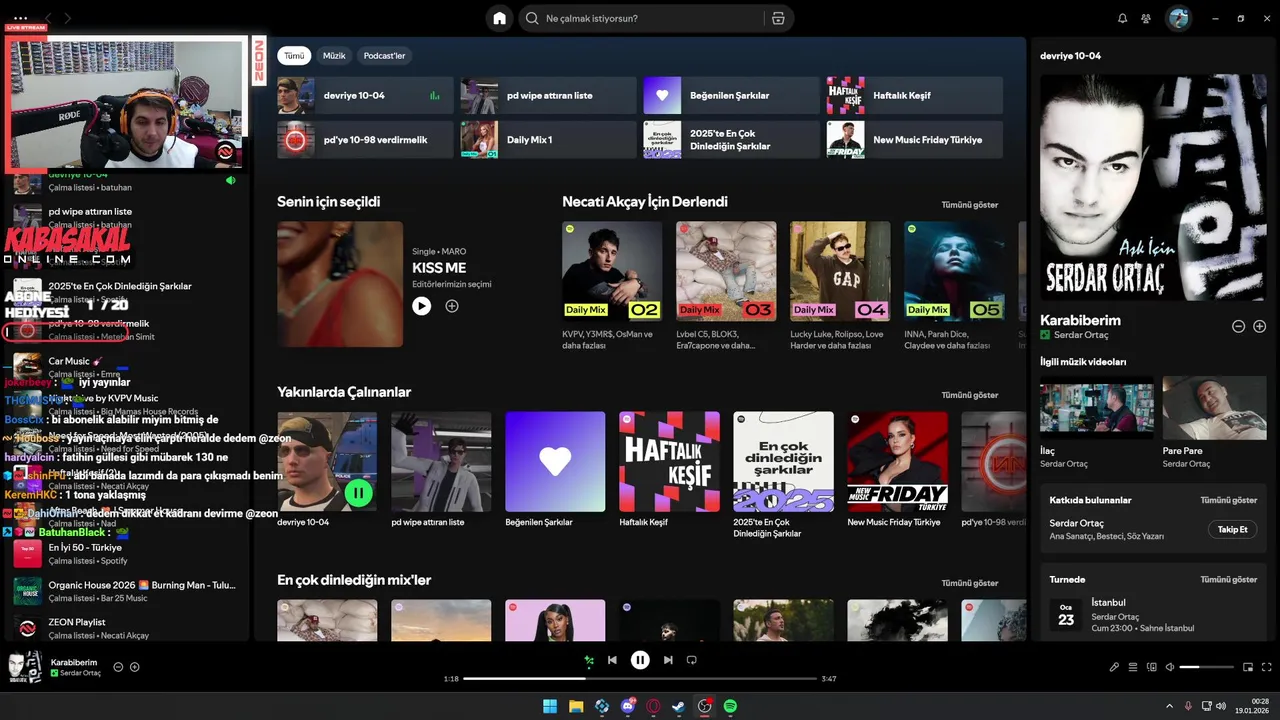Open the mini player icon
Viewport: 1280px width, 720px height.
tap(1248, 667)
